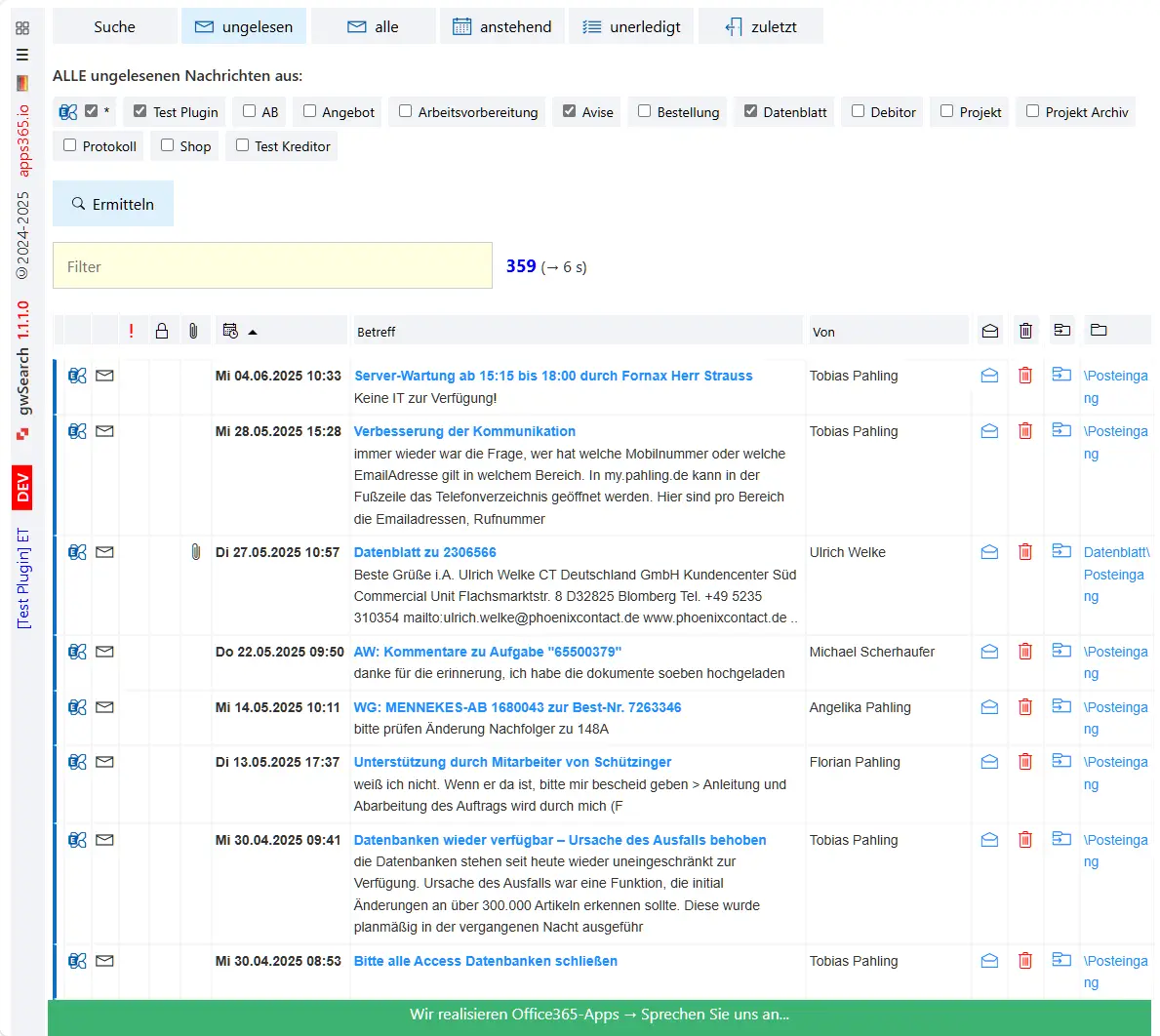Image resolution: width=1160 pixels, height=1036 pixels.
Task: Mark Verbesserung der Kommunikation as read
Action: 989,431
